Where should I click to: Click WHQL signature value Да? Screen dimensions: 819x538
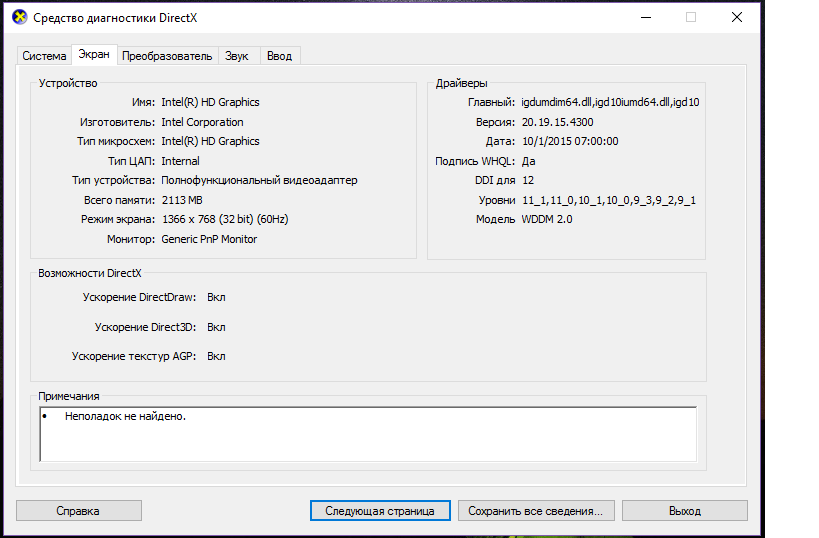click(528, 161)
